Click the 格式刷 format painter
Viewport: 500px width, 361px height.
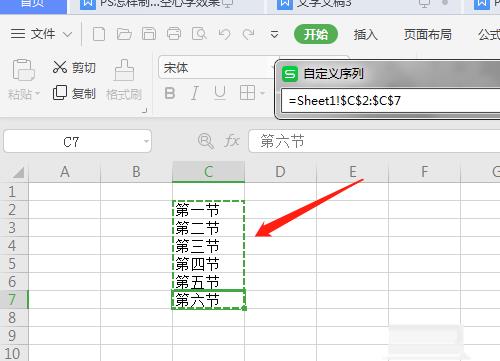pos(124,80)
